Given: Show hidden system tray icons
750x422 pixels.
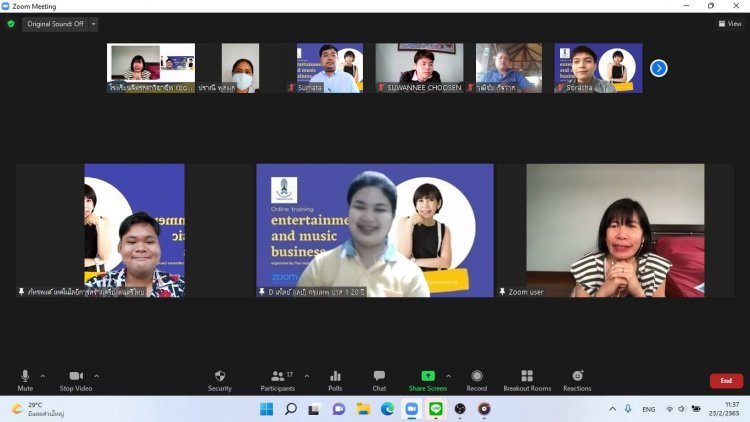Looking at the screenshot, I should [613, 409].
